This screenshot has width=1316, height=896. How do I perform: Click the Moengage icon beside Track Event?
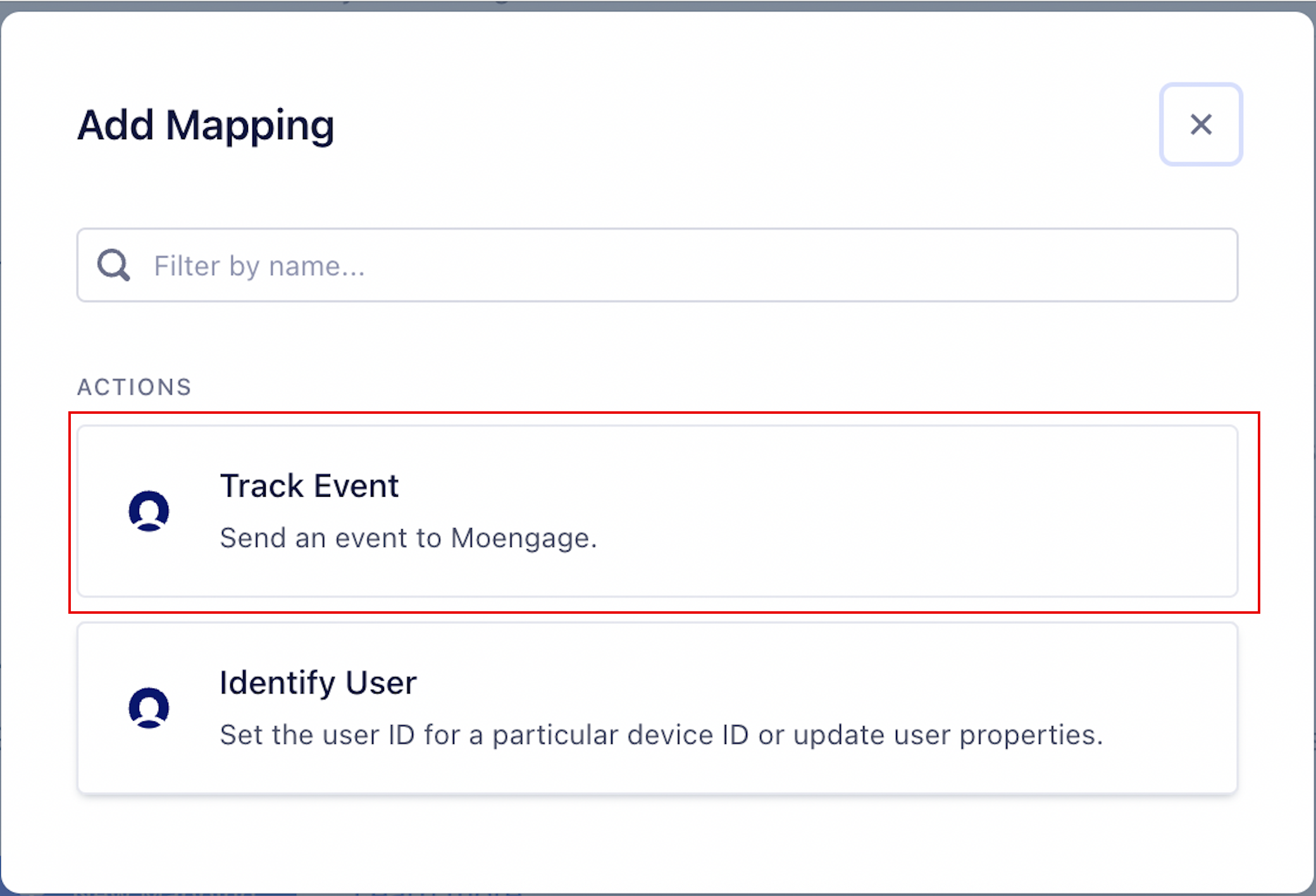149,511
